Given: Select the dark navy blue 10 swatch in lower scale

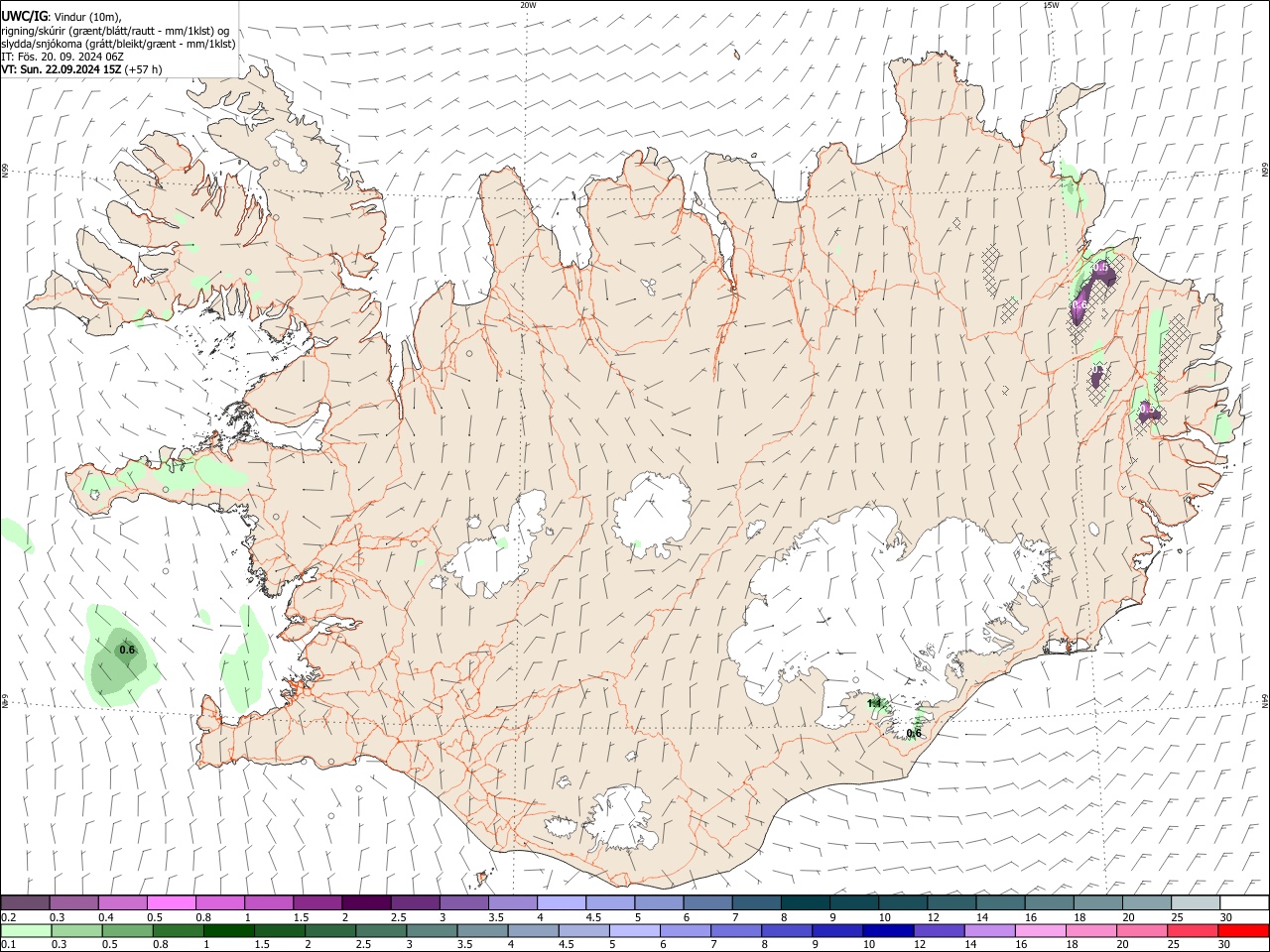Looking at the screenshot, I should click(x=887, y=930).
